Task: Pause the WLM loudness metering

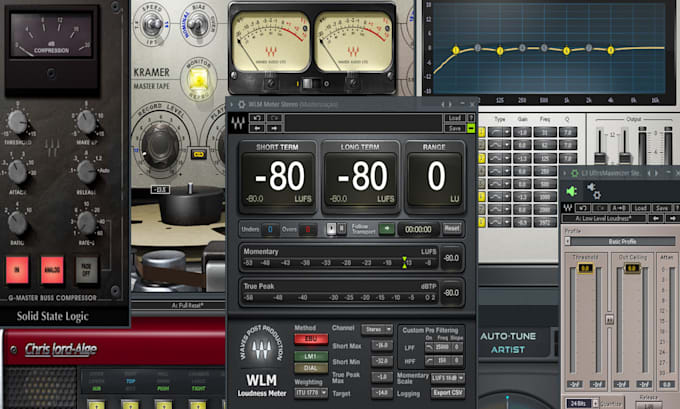Action: tap(341, 229)
